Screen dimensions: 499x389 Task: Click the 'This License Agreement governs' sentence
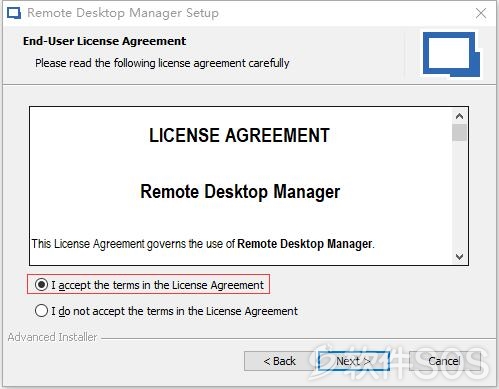[x=203, y=244]
